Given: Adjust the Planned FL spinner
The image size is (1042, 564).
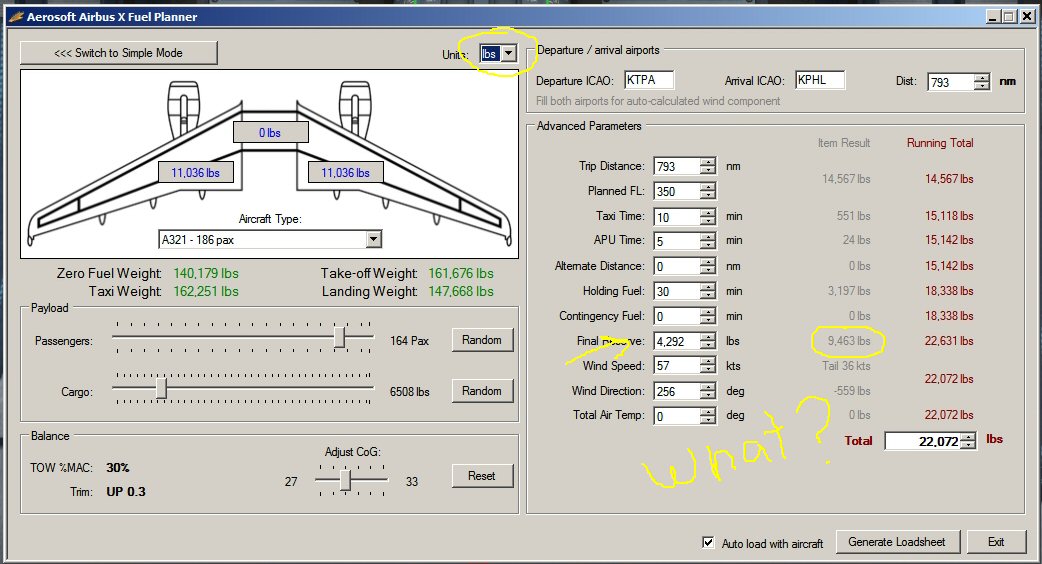Looking at the screenshot, I should click(x=708, y=191).
